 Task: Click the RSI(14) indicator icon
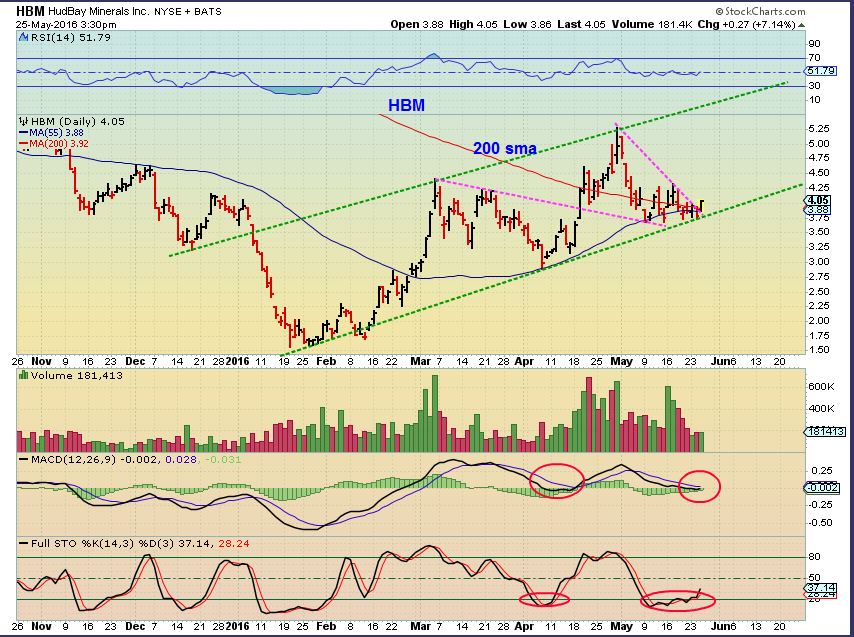click(23, 38)
